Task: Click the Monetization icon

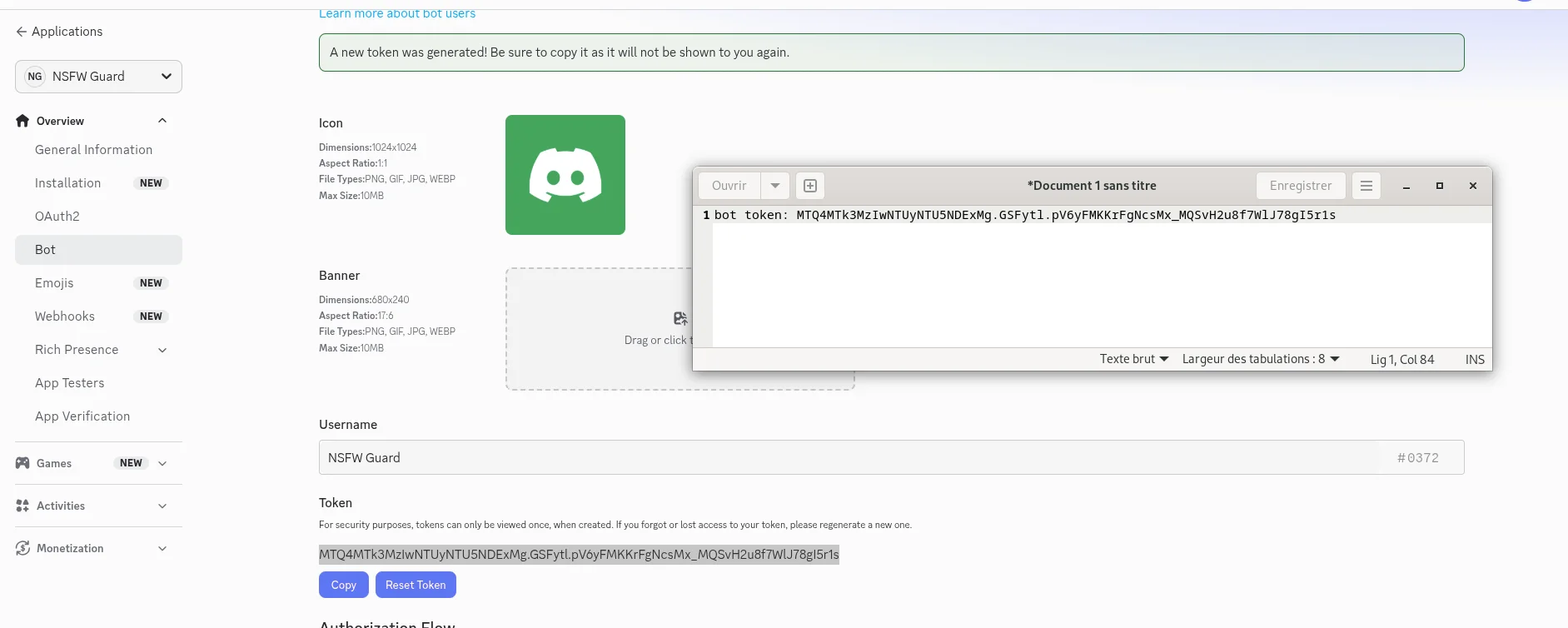Action: [x=22, y=548]
